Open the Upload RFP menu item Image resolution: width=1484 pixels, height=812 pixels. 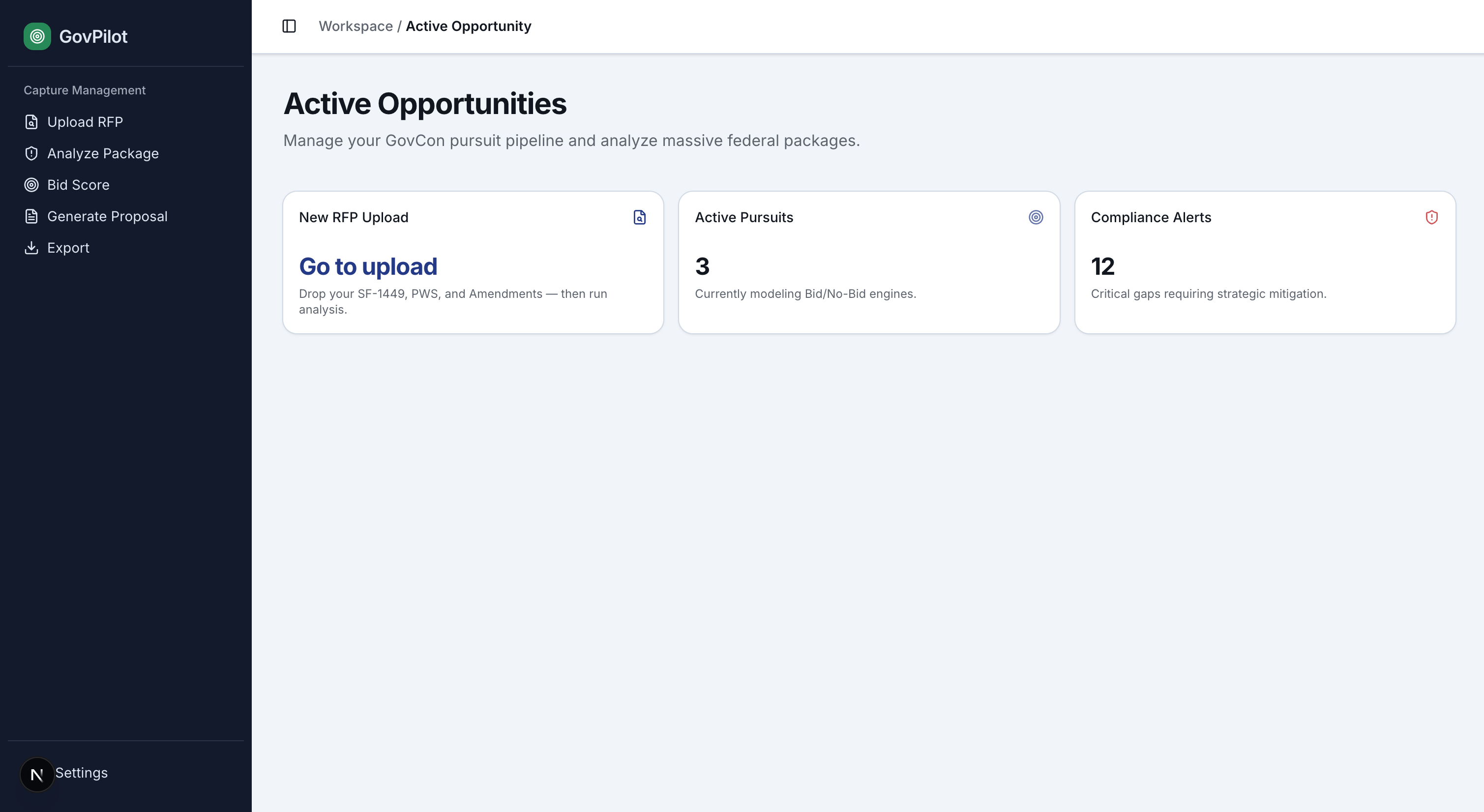click(85, 122)
